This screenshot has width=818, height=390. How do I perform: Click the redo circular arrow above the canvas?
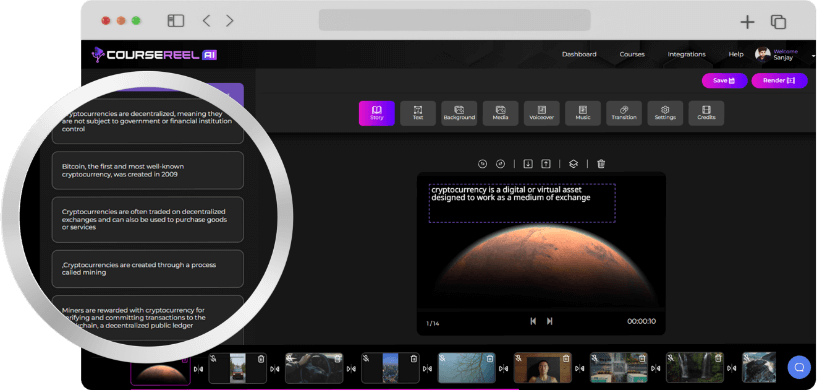coord(500,164)
